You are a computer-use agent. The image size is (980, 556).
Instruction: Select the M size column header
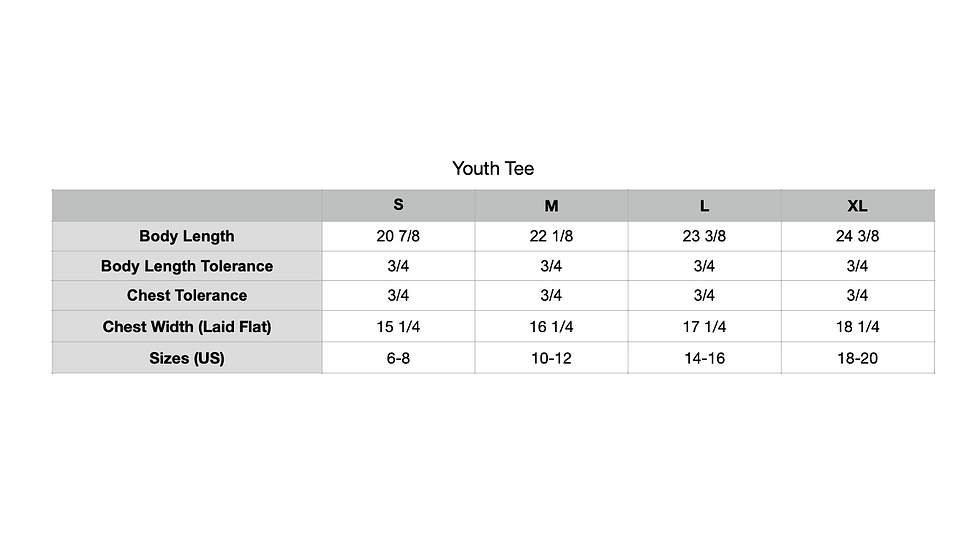tap(551, 206)
